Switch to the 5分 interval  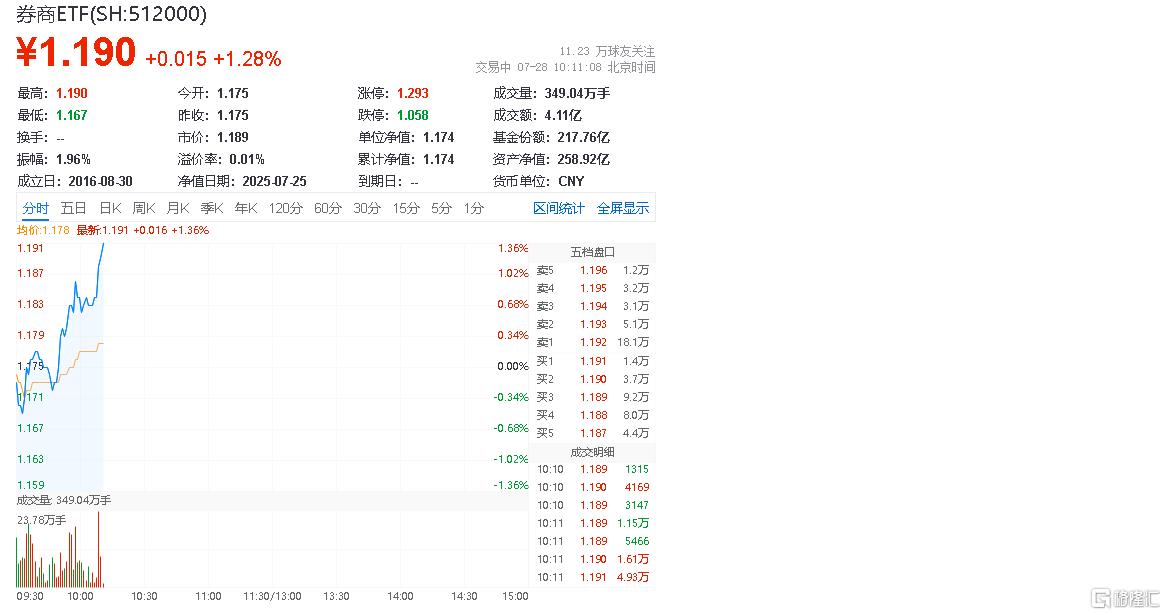point(441,208)
